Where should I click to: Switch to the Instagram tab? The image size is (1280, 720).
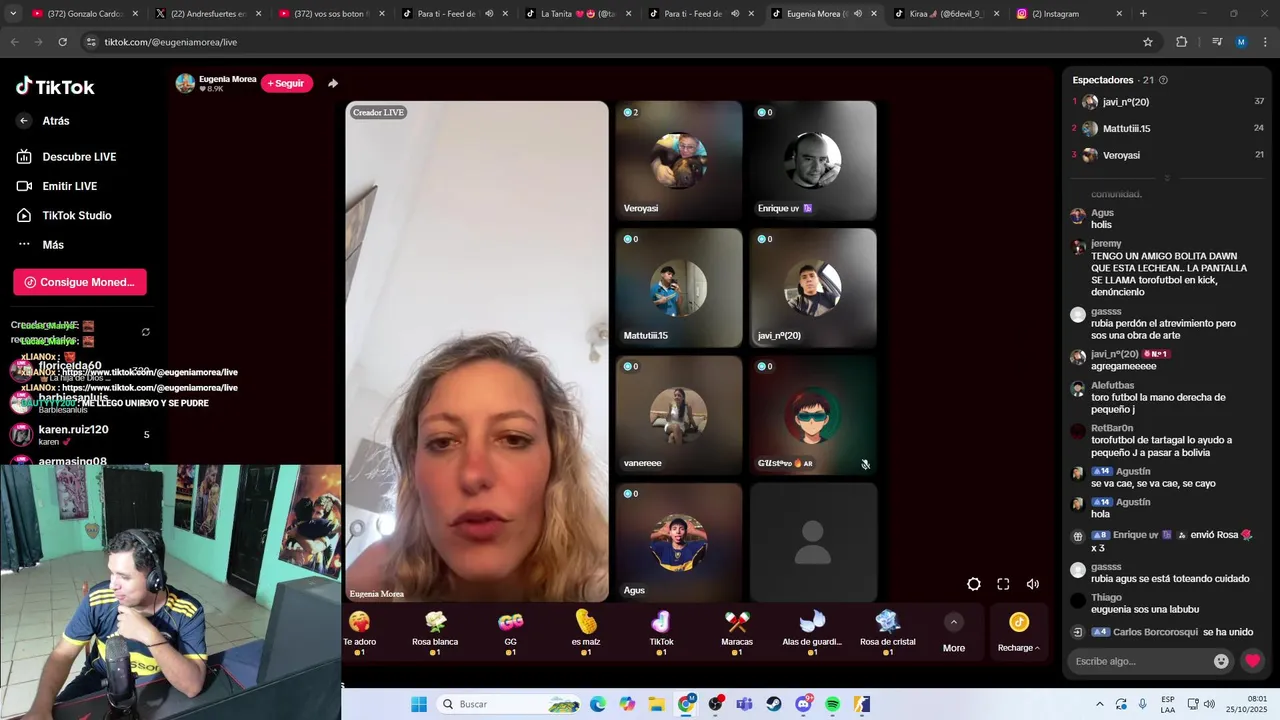[x=1068, y=14]
